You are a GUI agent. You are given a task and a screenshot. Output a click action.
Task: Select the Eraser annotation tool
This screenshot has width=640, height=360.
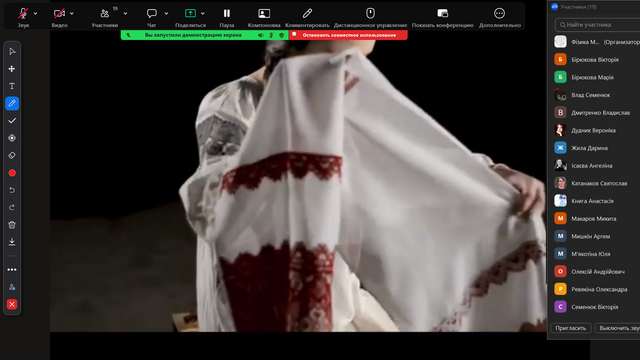point(12,156)
